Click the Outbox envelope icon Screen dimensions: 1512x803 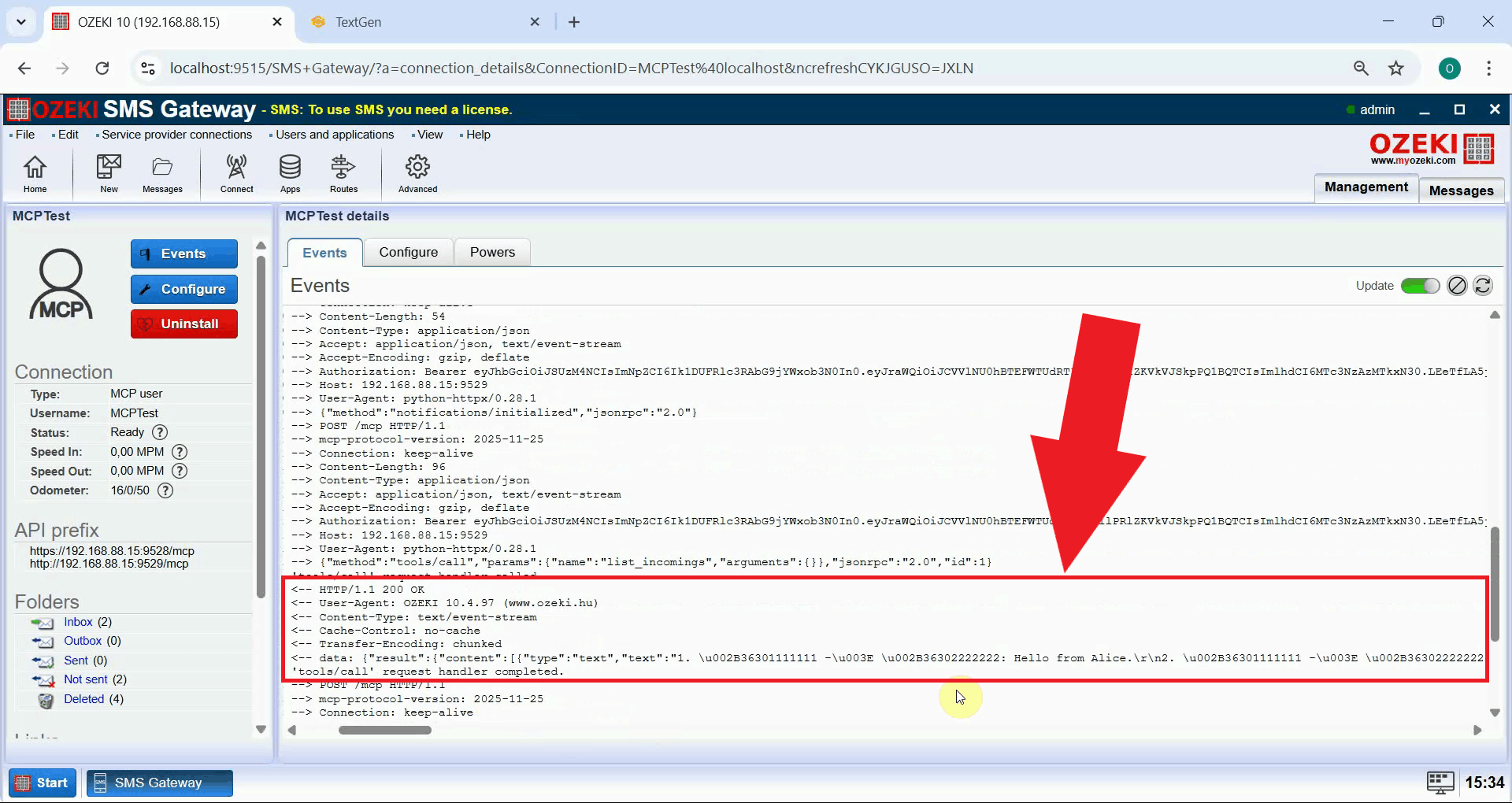[43, 642]
